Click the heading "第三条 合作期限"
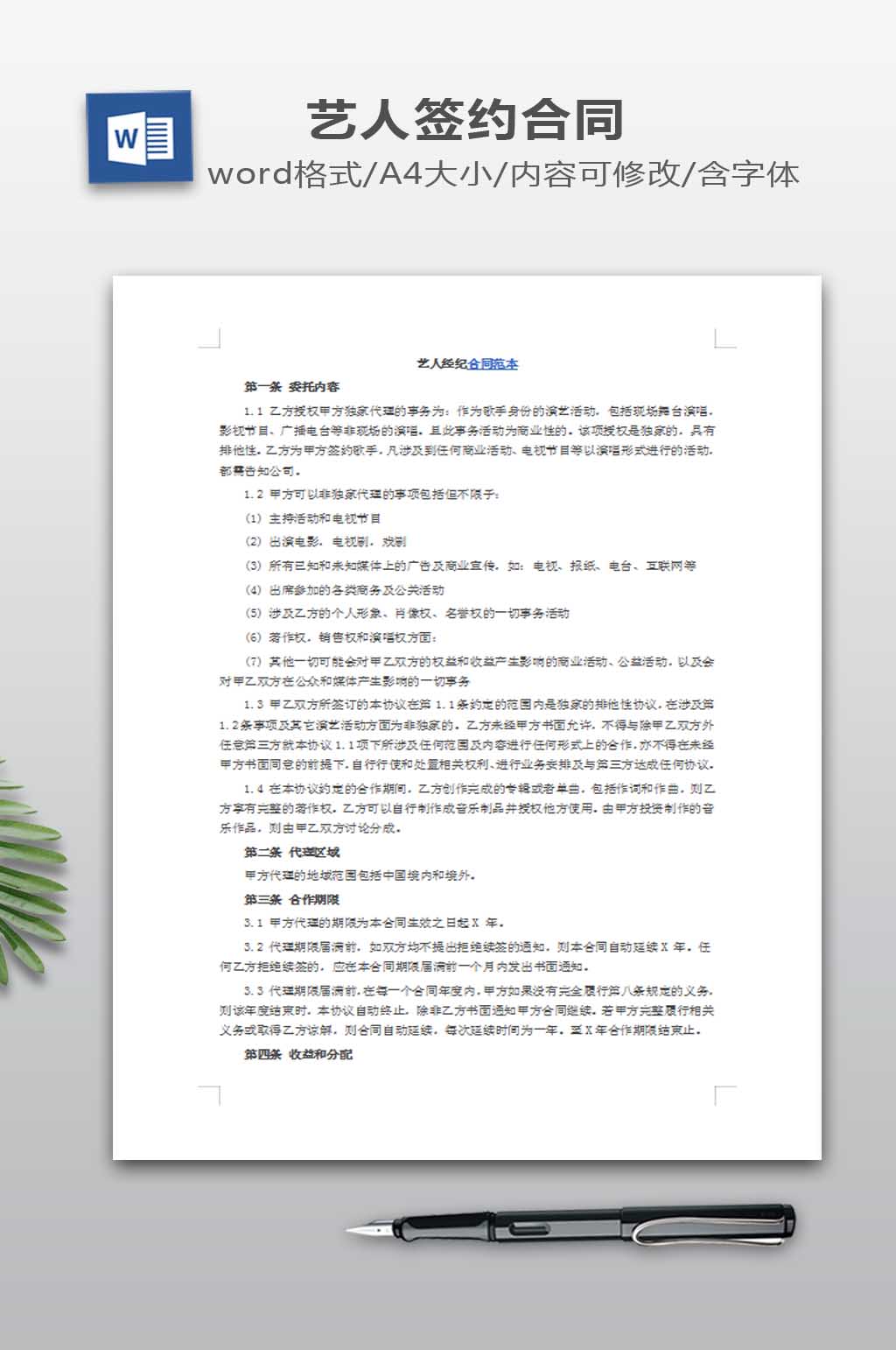This screenshot has height=1350, width=896. coord(291,899)
